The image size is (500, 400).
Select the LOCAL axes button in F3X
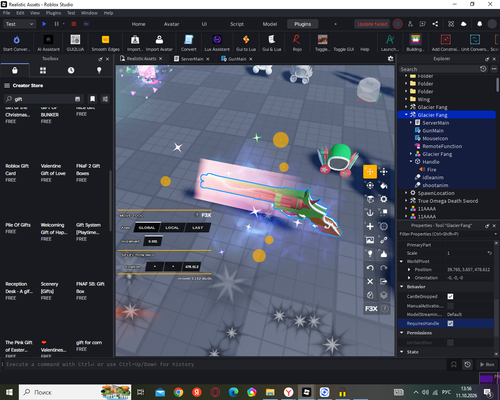tap(172, 228)
